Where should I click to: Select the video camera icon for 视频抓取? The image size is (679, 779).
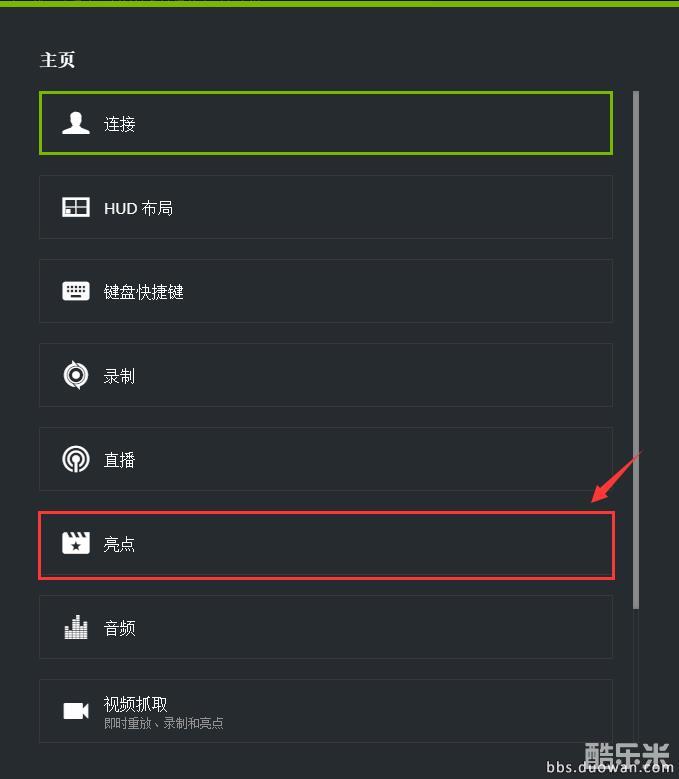click(x=76, y=711)
